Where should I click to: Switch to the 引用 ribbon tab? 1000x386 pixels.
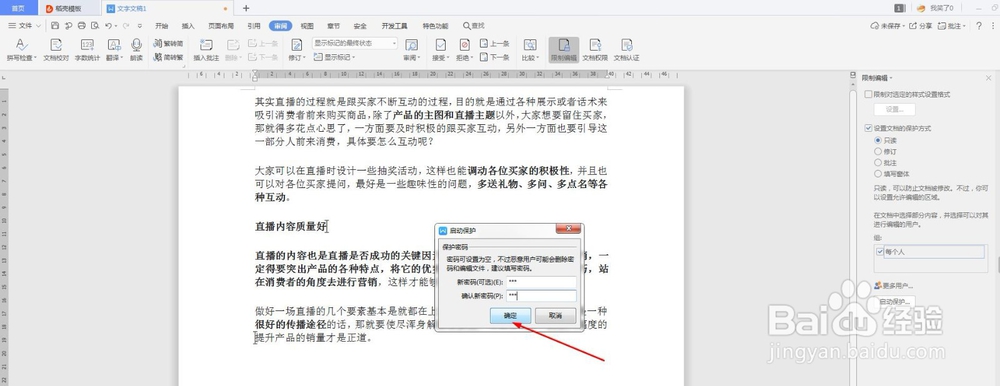tap(254, 26)
